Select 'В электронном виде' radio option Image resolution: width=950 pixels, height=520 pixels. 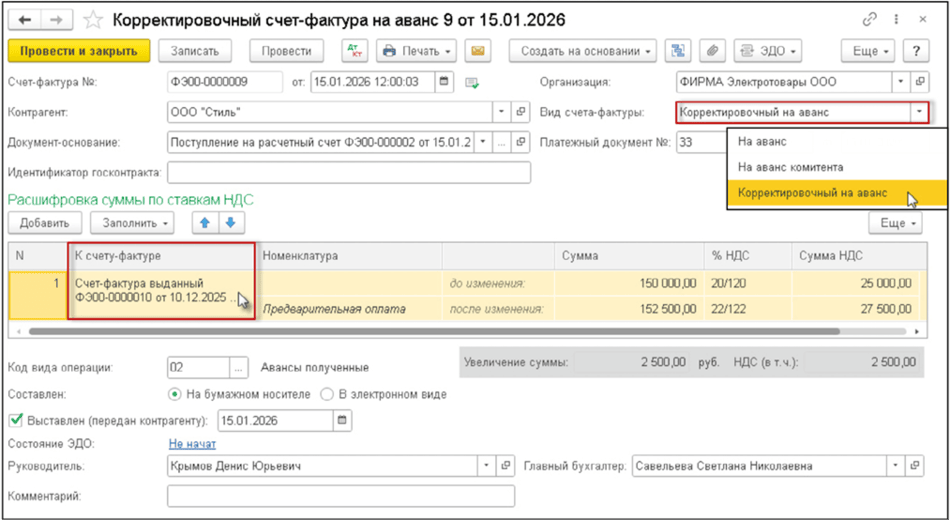pyautogui.click(x=327, y=394)
